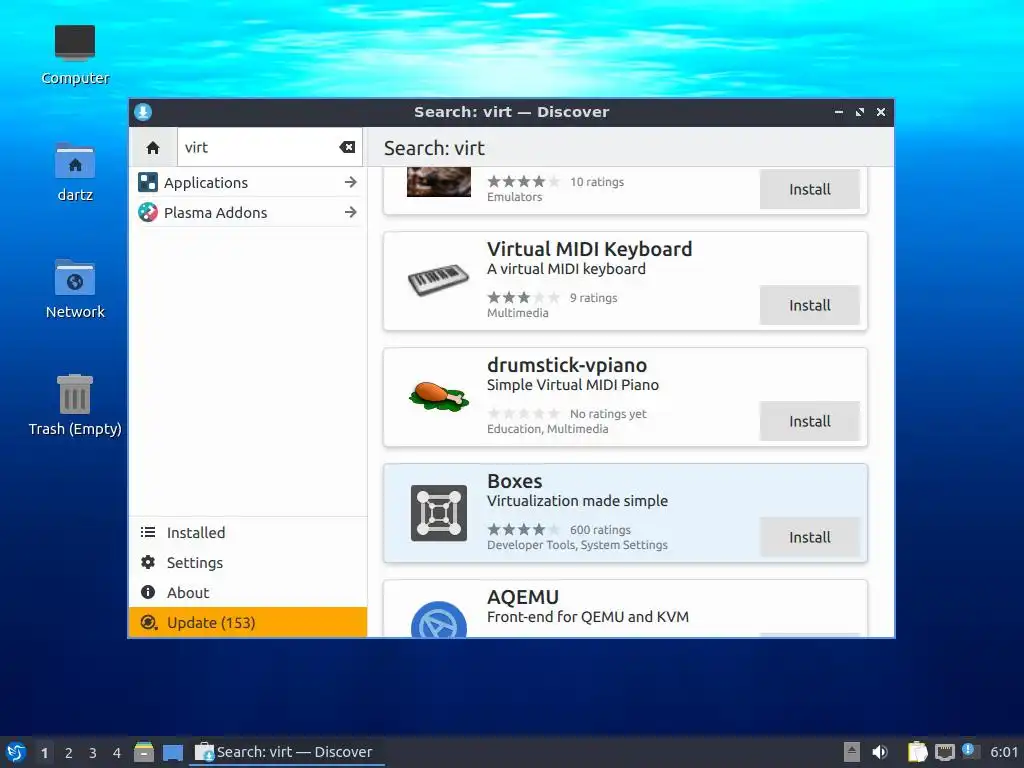Click the About info icon
Screen dimensions: 1024x768
(148, 592)
